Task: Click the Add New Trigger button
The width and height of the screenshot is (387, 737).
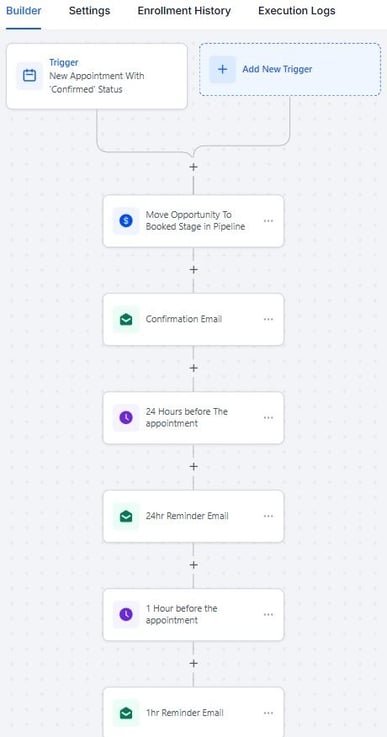Action: coord(290,69)
